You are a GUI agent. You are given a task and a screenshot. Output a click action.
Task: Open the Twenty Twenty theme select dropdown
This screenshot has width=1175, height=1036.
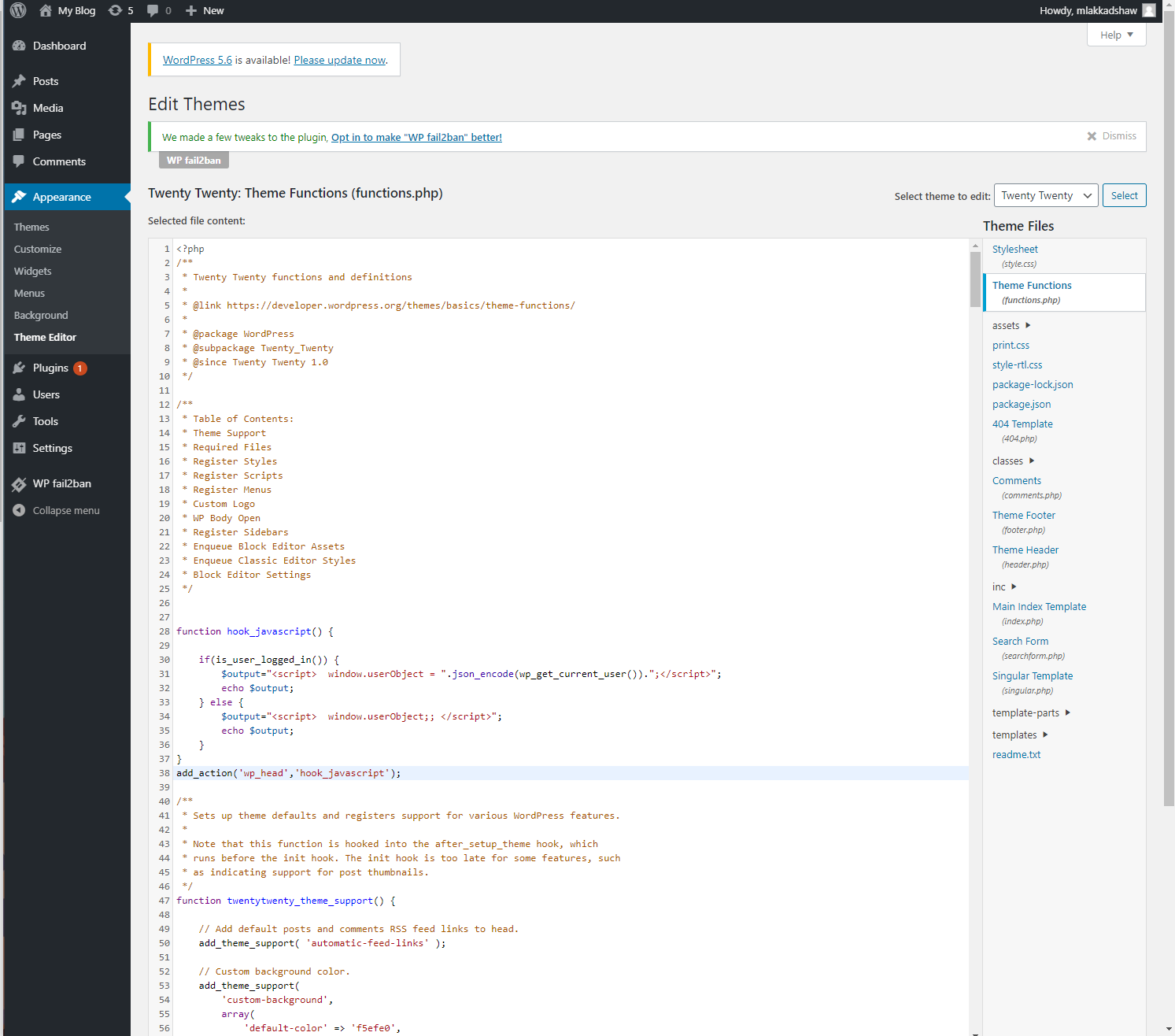pyautogui.click(x=1046, y=195)
